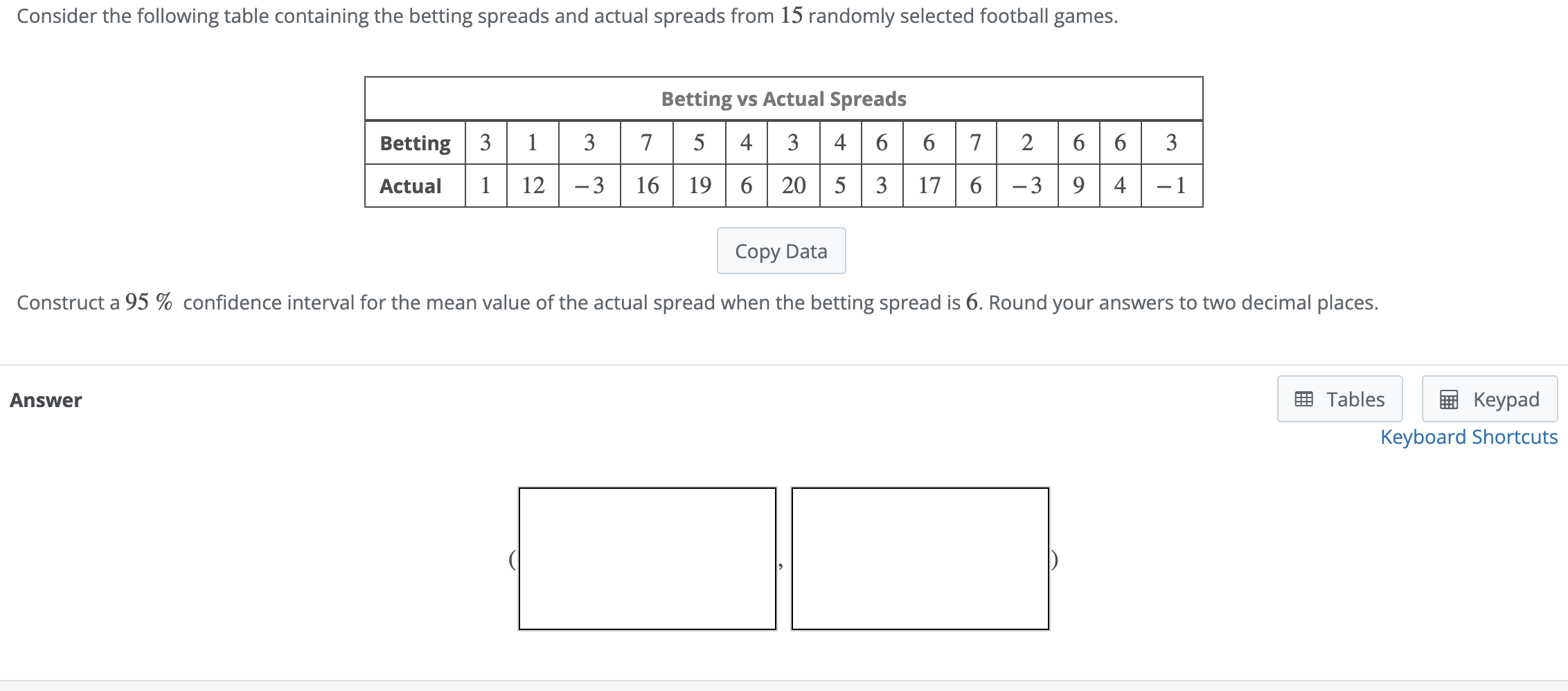Click the last Actual value negative 1
1568x691 pixels.
[x=1171, y=185]
